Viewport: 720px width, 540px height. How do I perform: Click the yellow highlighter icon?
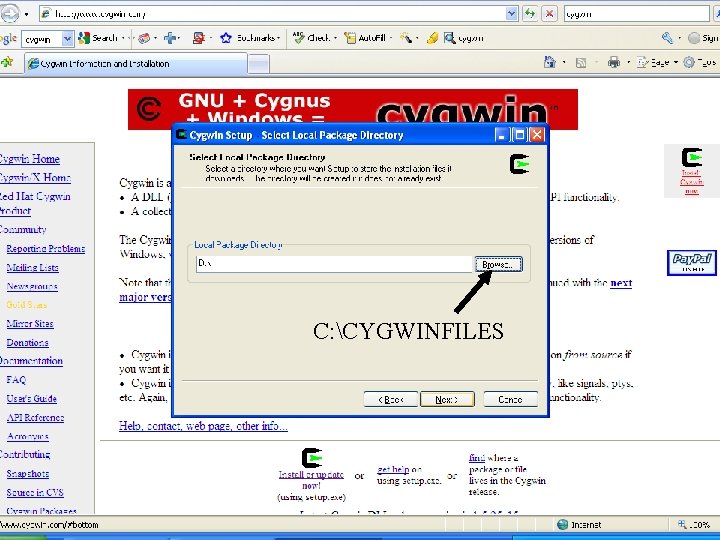(432, 38)
